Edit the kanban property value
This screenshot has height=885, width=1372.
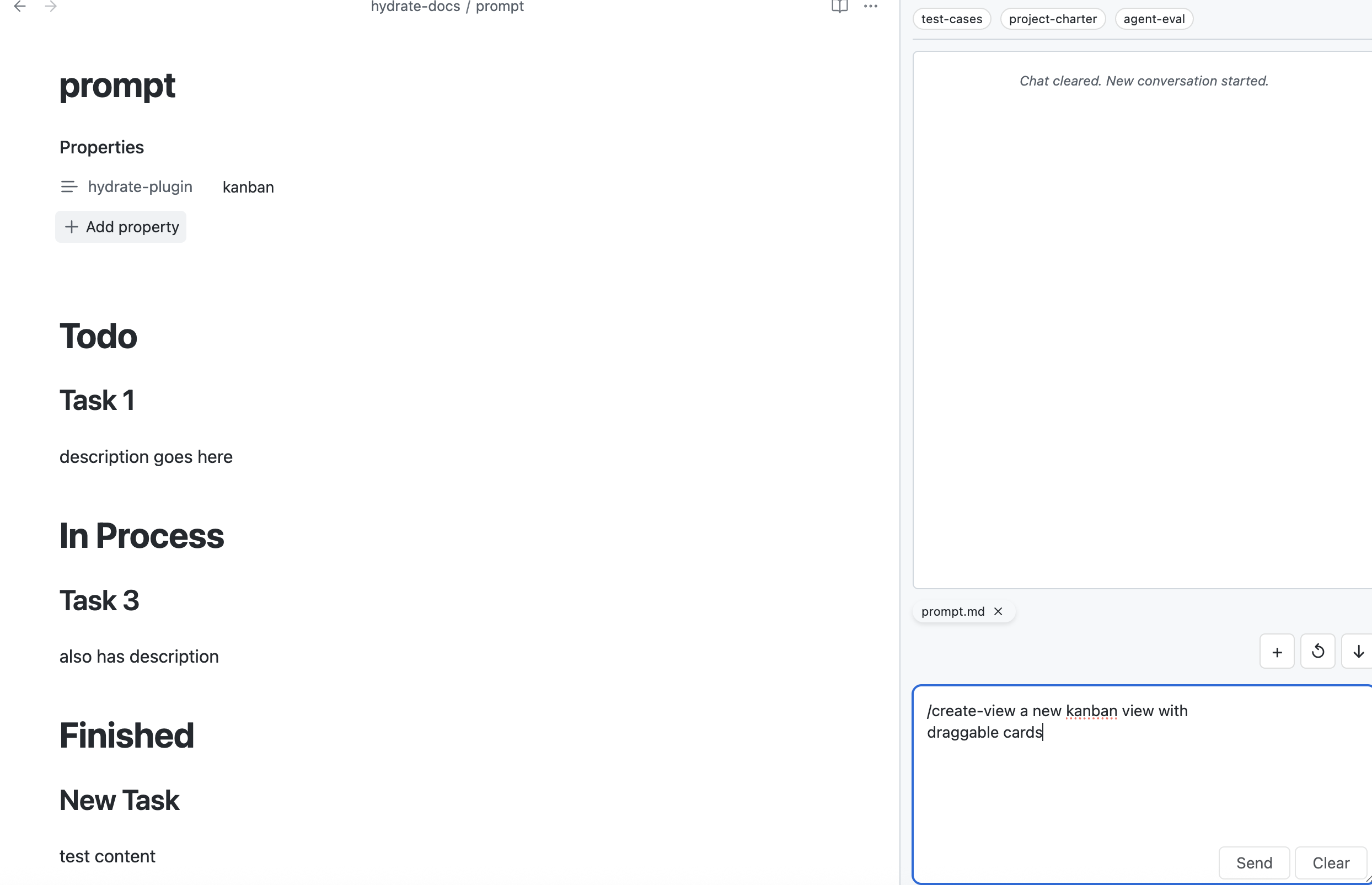[248, 186]
